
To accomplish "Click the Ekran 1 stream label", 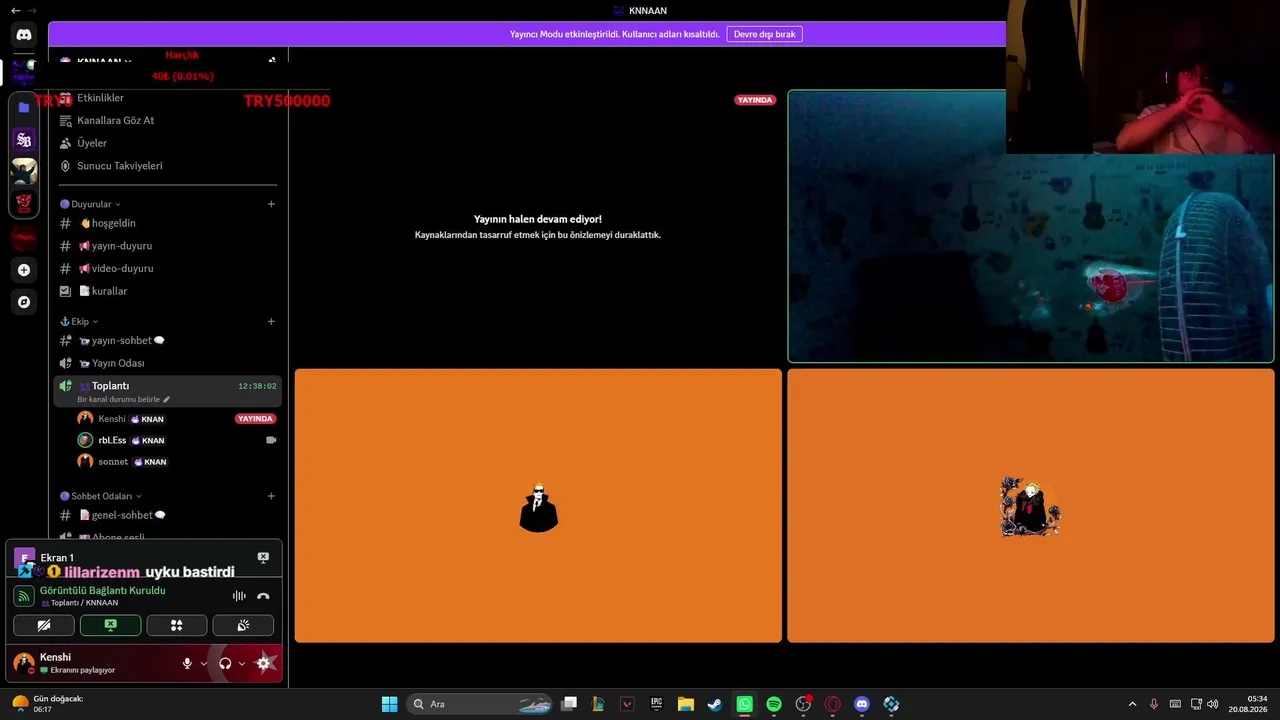I will (x=57, y=558).
